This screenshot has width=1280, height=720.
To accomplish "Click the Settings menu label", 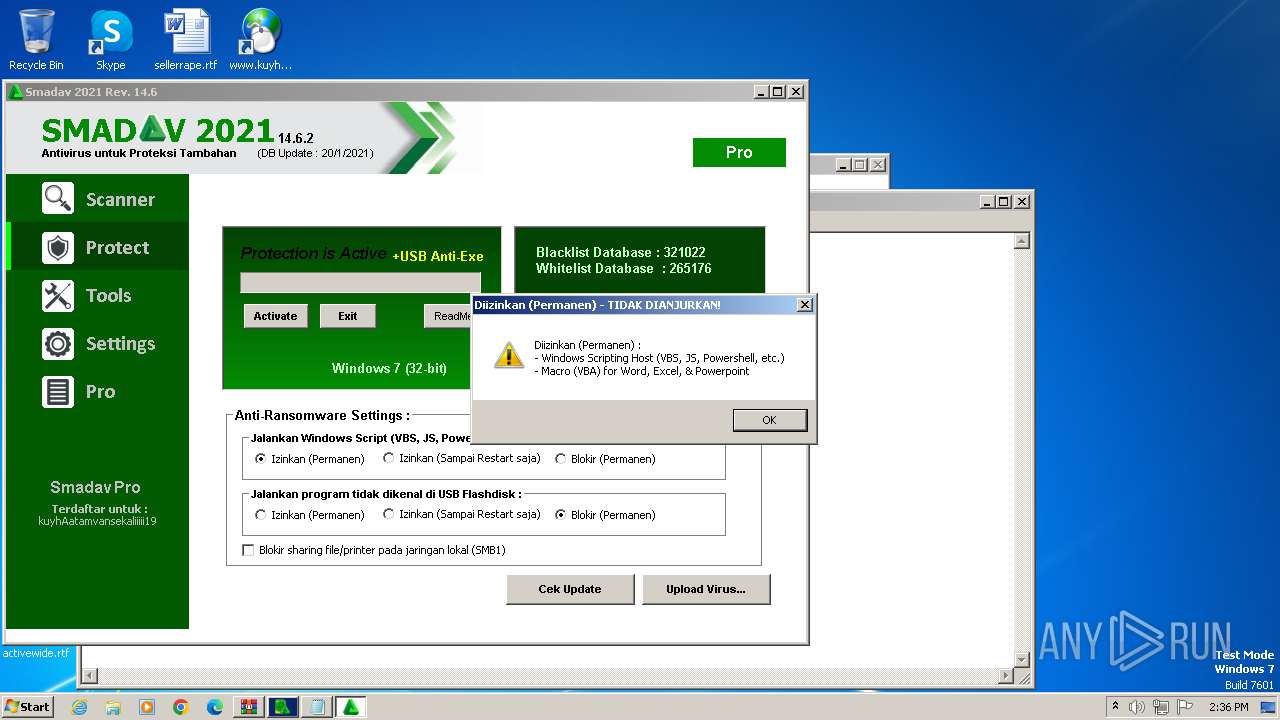I will click(120, 343).
